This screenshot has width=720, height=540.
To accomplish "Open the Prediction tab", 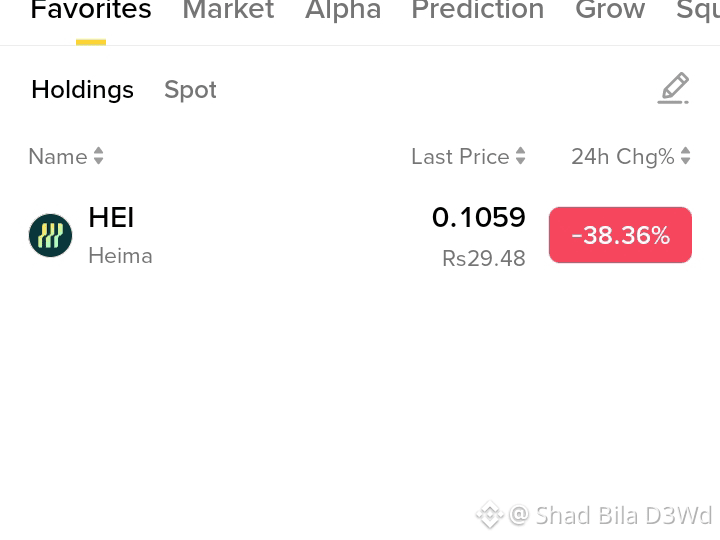I will (x=478, y=9).
